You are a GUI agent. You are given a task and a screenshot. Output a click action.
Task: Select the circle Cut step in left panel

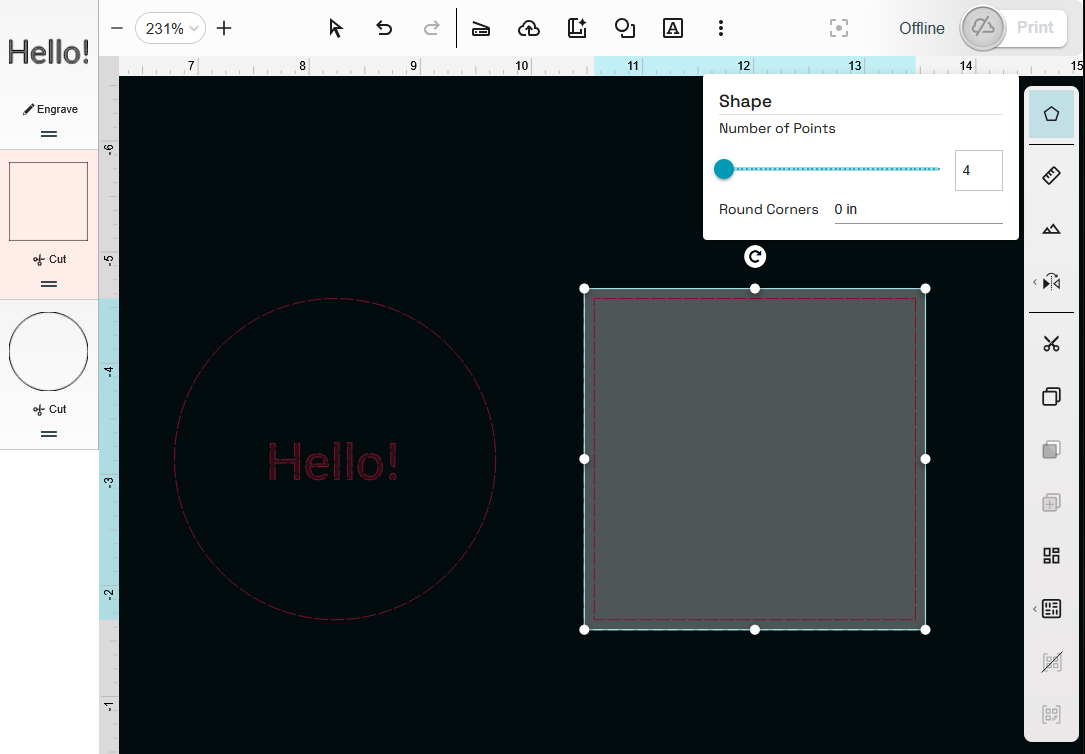click(48, 351)
